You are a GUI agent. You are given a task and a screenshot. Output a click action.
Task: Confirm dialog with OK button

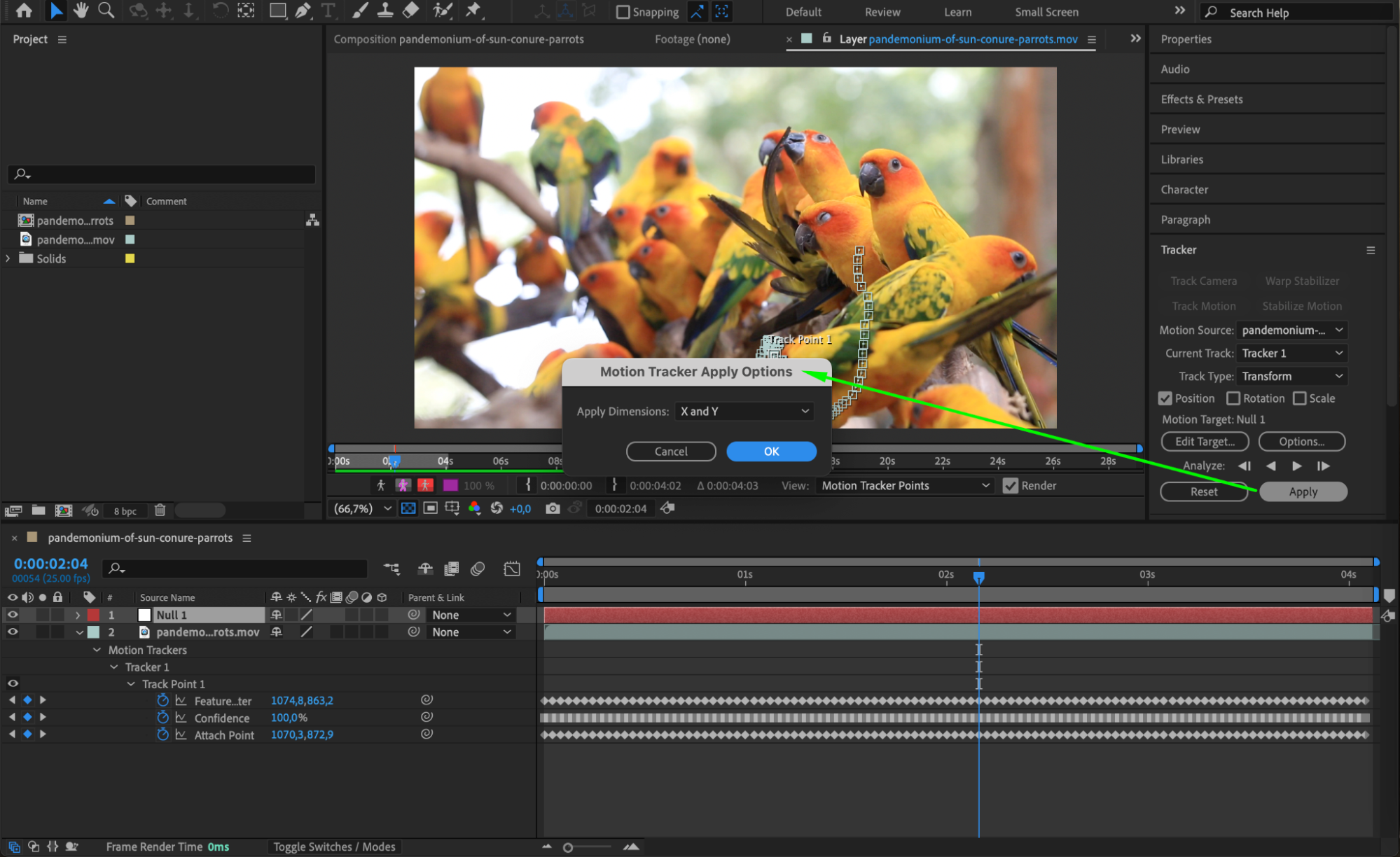click(x=771, y=452)
